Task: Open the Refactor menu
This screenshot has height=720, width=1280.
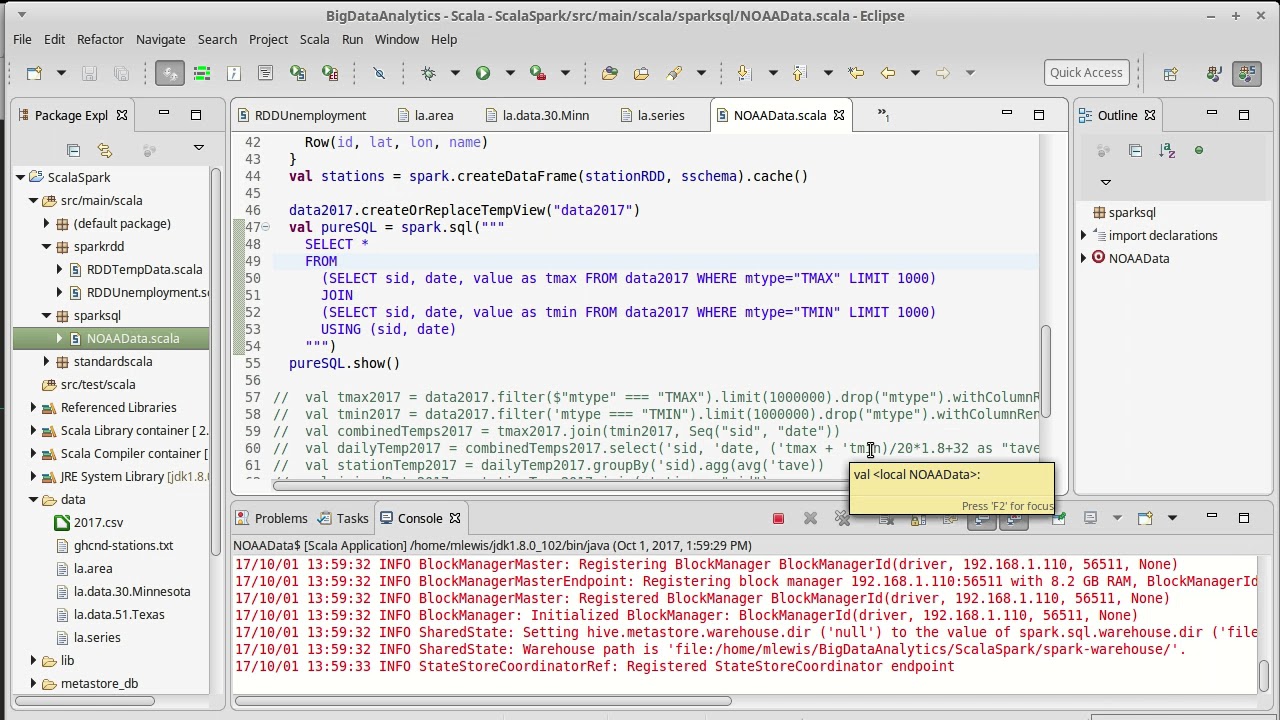Action: (100, 39)
